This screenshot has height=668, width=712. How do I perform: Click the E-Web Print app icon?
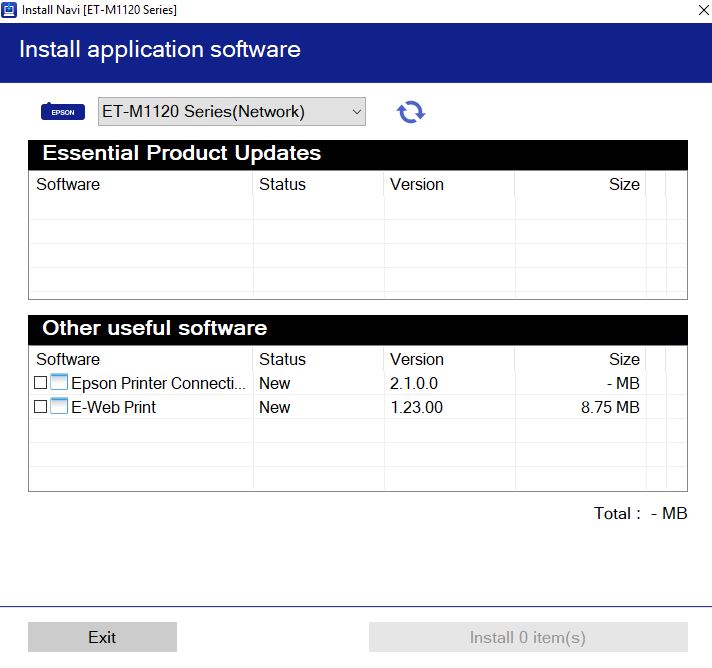coord(59,406)
